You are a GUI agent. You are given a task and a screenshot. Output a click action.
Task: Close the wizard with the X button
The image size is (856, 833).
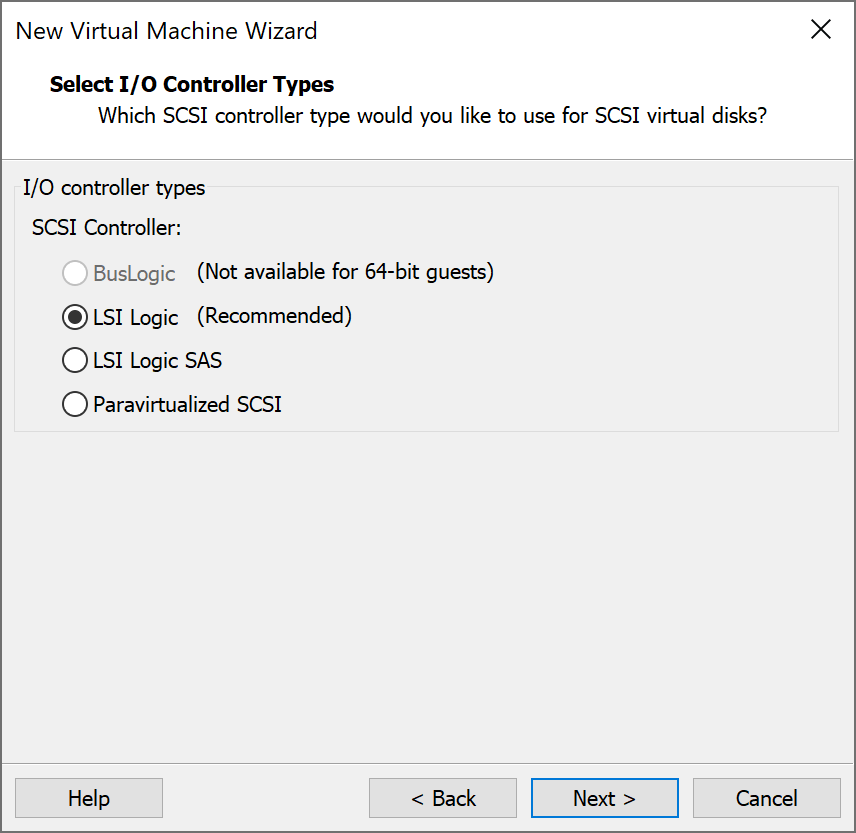click(x=821, y=29)
